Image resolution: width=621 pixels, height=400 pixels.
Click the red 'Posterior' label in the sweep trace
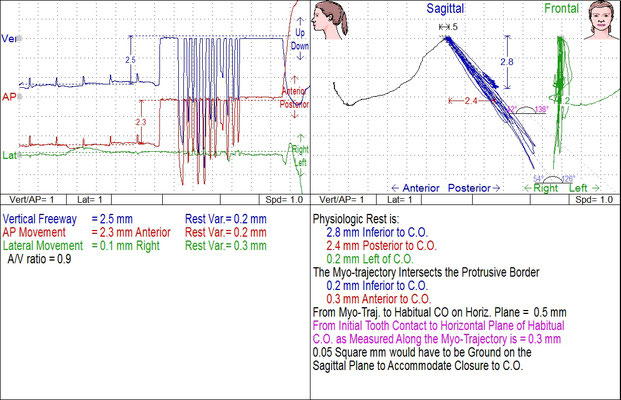(294, 105)
